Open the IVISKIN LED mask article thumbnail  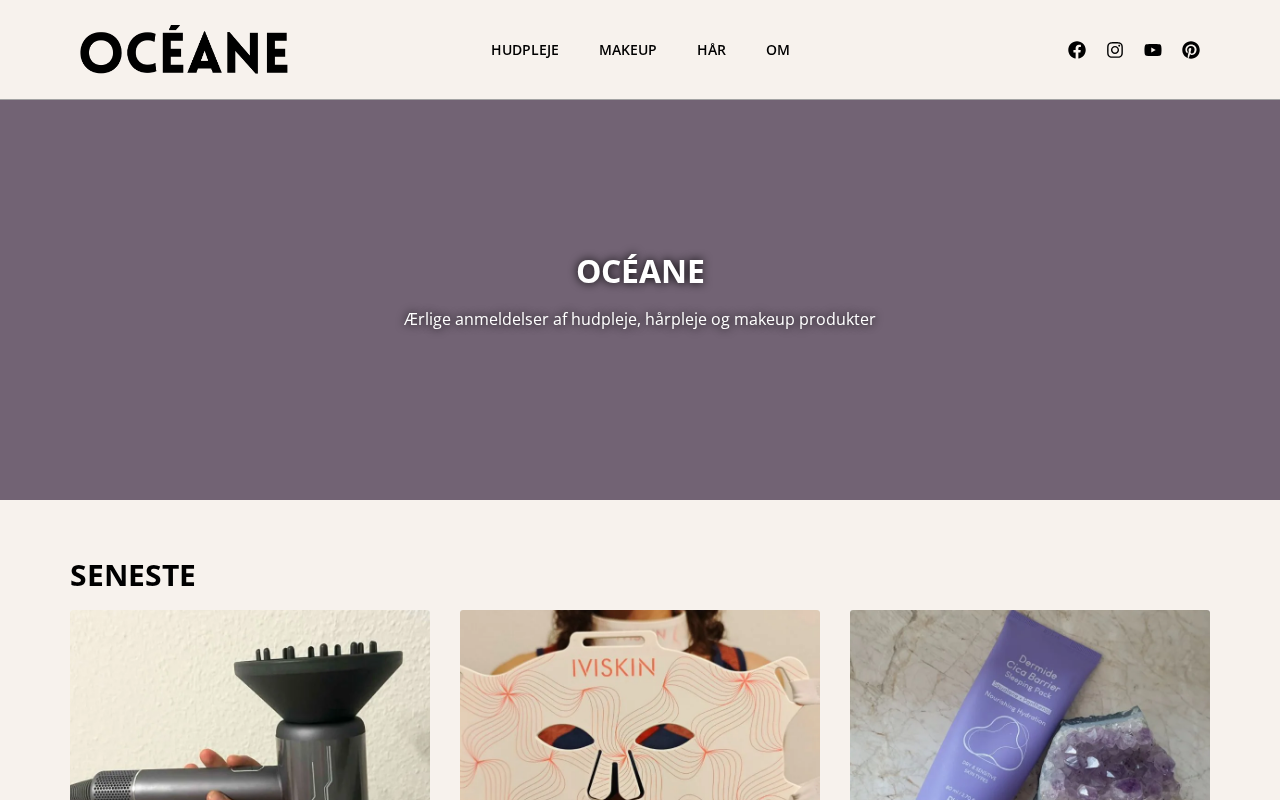640,705
